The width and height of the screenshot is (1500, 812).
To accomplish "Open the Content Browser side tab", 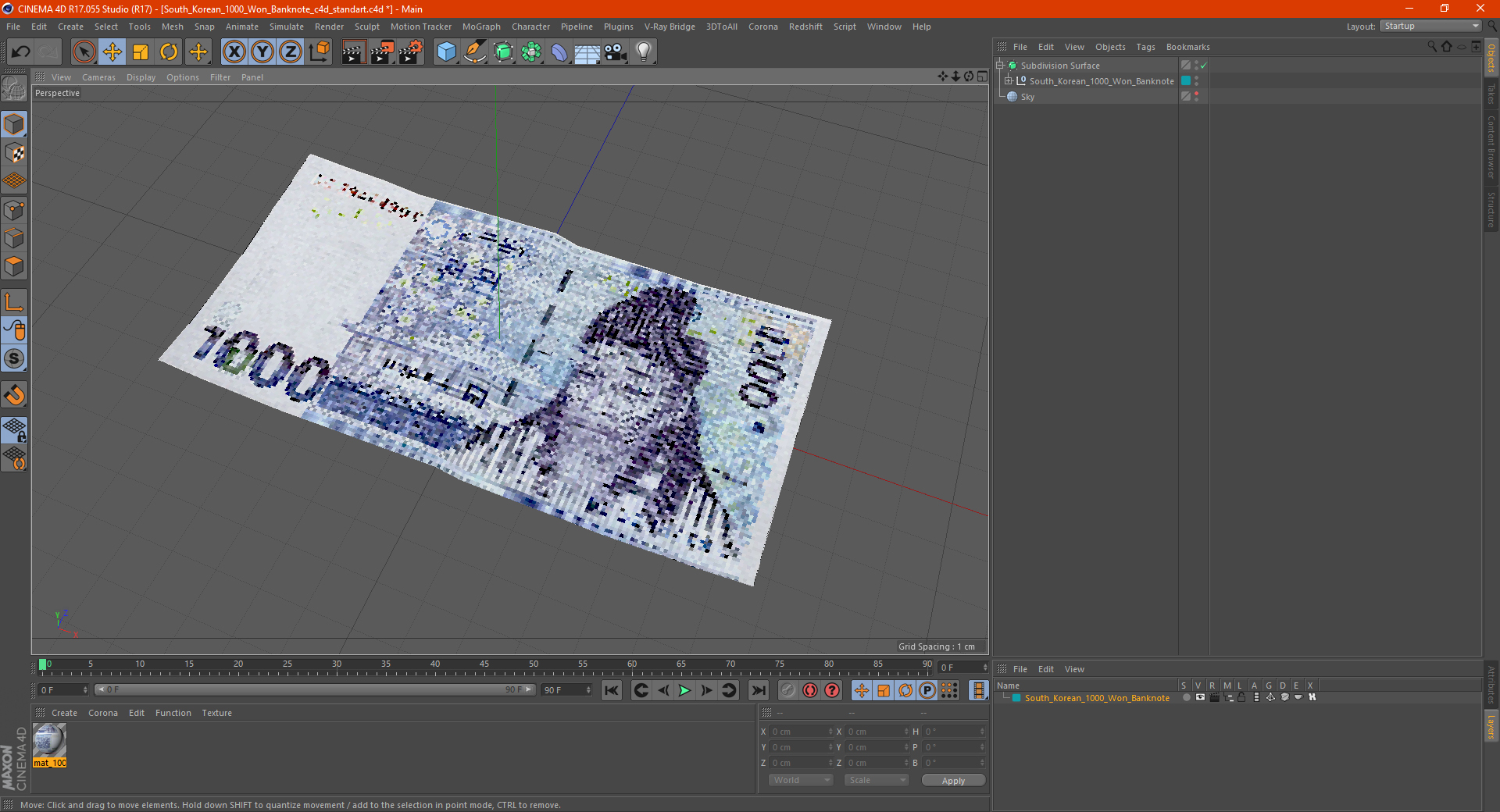I will [x=1491, y=147].
